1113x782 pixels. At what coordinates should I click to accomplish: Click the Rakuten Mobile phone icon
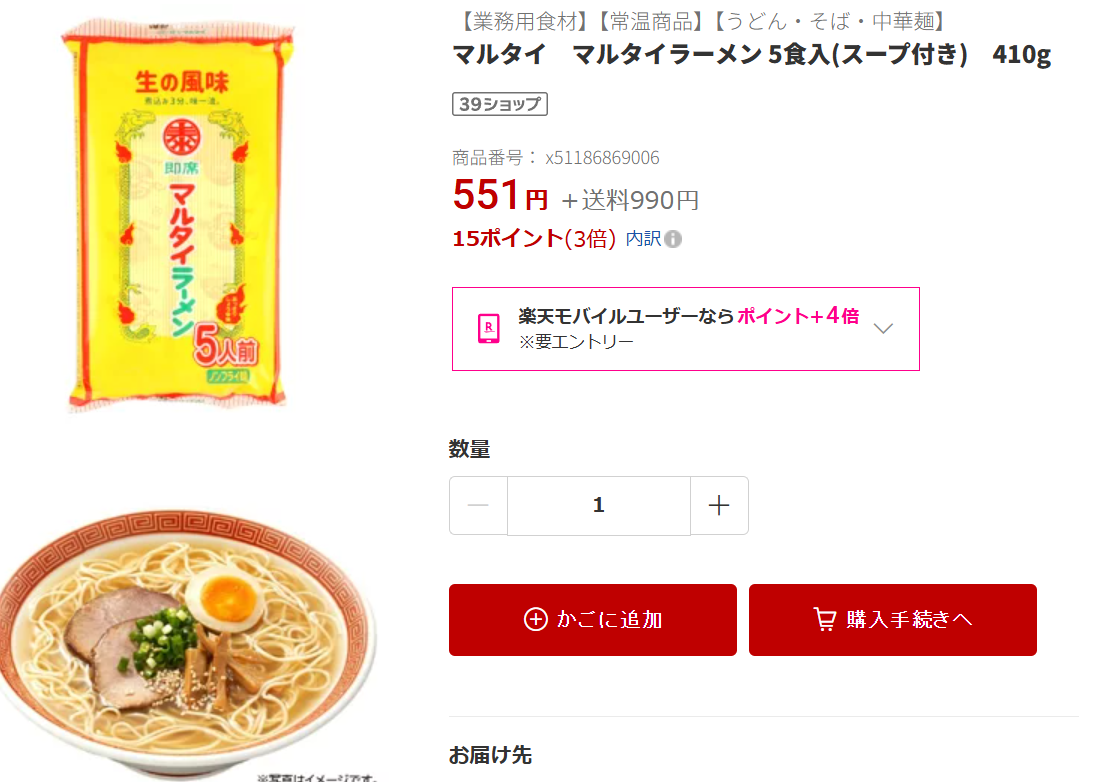pos(489,328)
